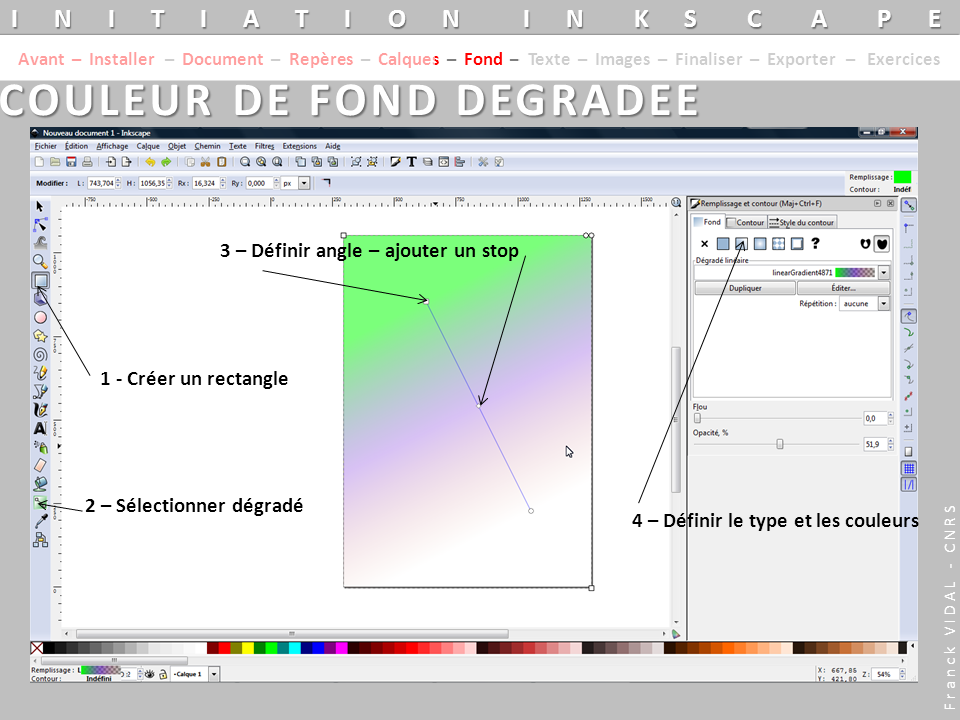Choose flat color fill

coord(723,244)
